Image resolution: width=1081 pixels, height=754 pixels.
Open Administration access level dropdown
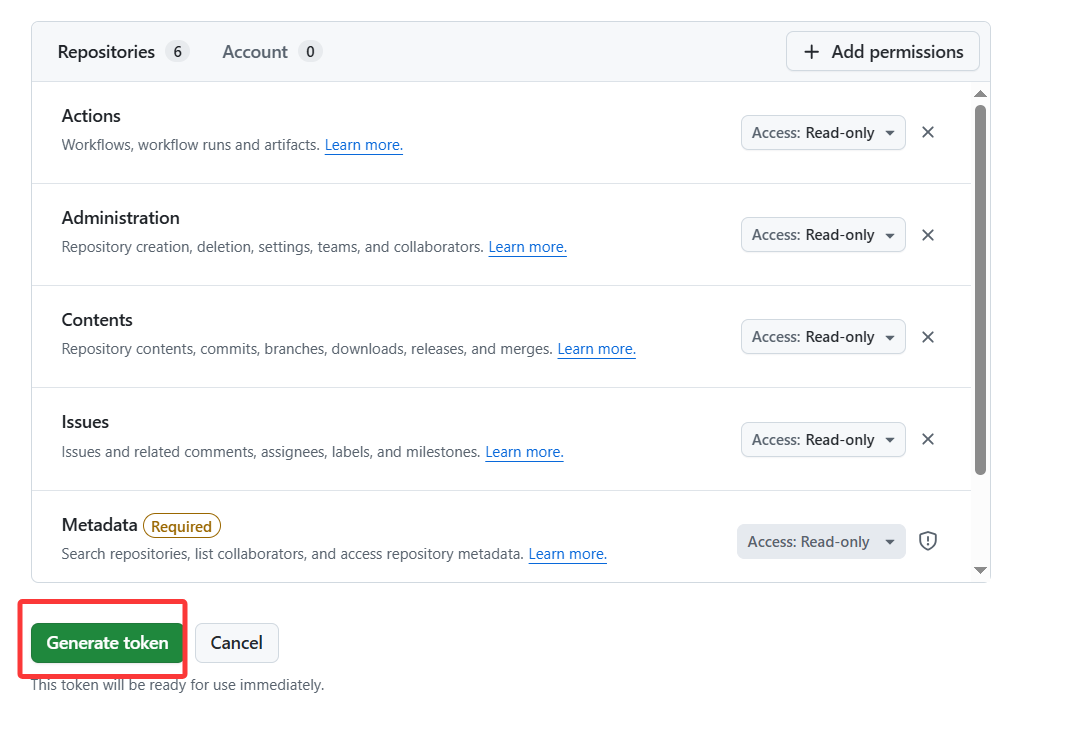(x=823, y=235)
